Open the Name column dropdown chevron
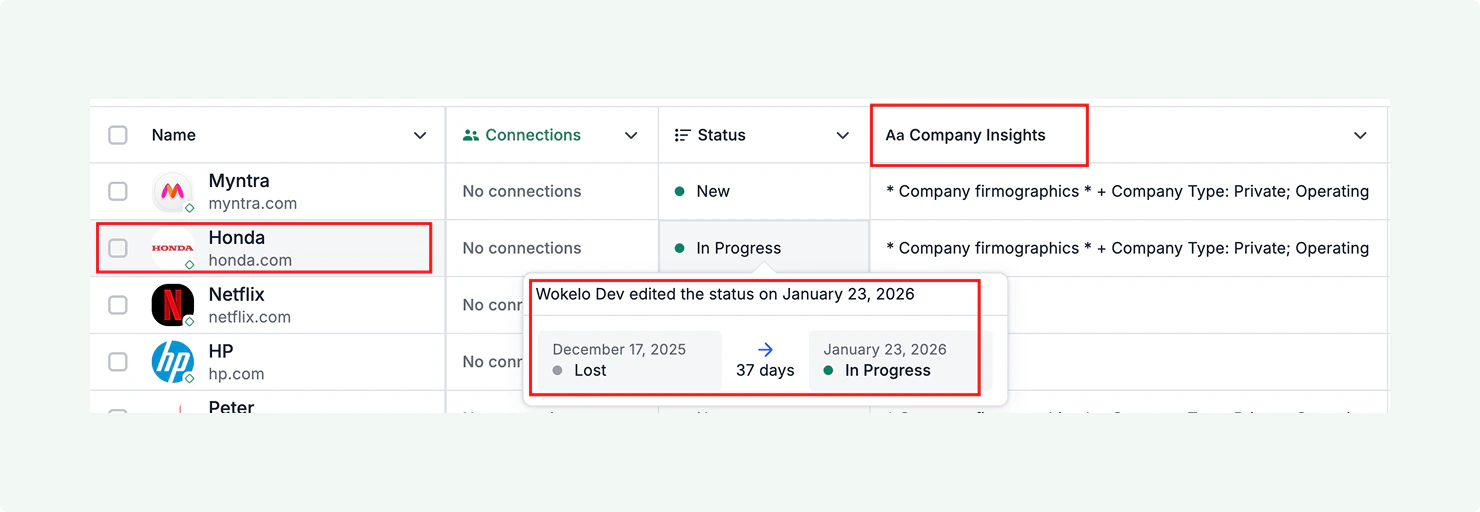 tap(420, 135)
